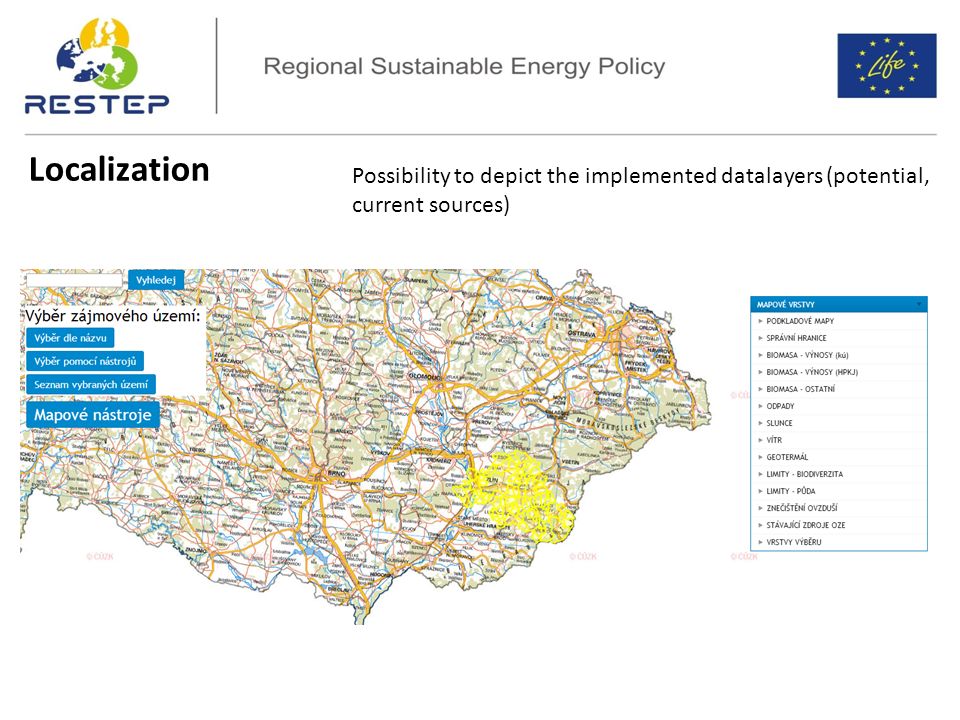Image resolution: width=960 pixels, height=720 pixels.
Task: Collapse the Mapové vrstvy panel header arrow
Action: 918,304
